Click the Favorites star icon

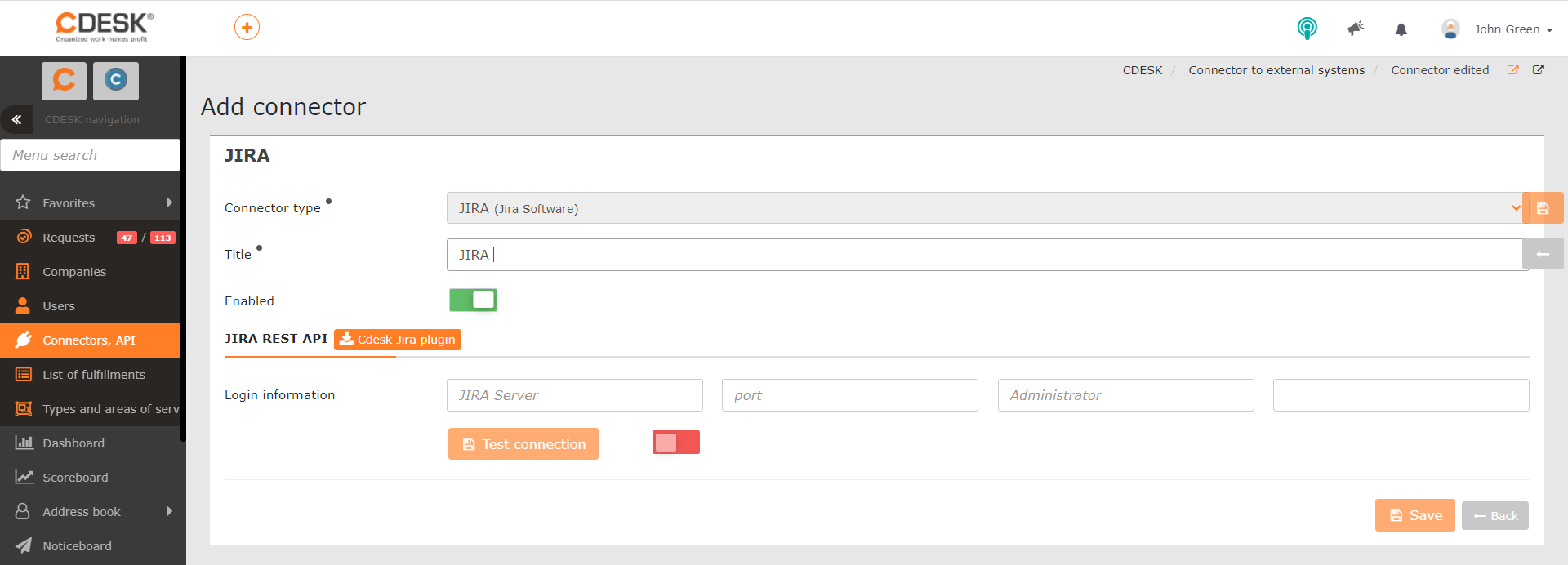point(23,202)
